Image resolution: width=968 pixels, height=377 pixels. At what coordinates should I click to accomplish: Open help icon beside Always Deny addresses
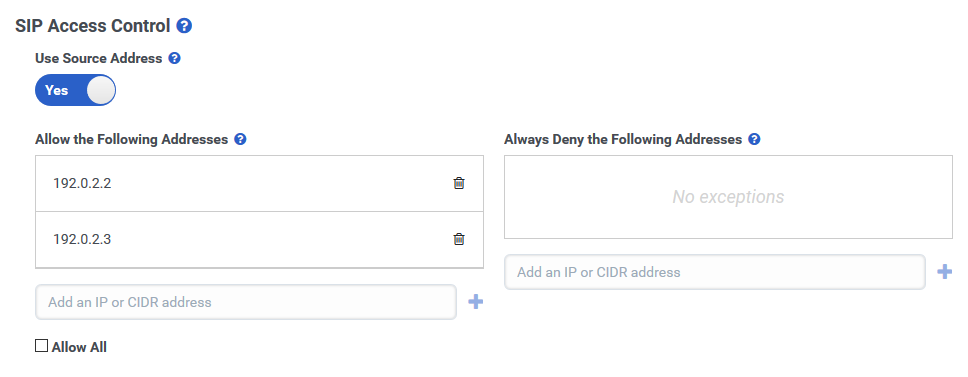[754, 139]
